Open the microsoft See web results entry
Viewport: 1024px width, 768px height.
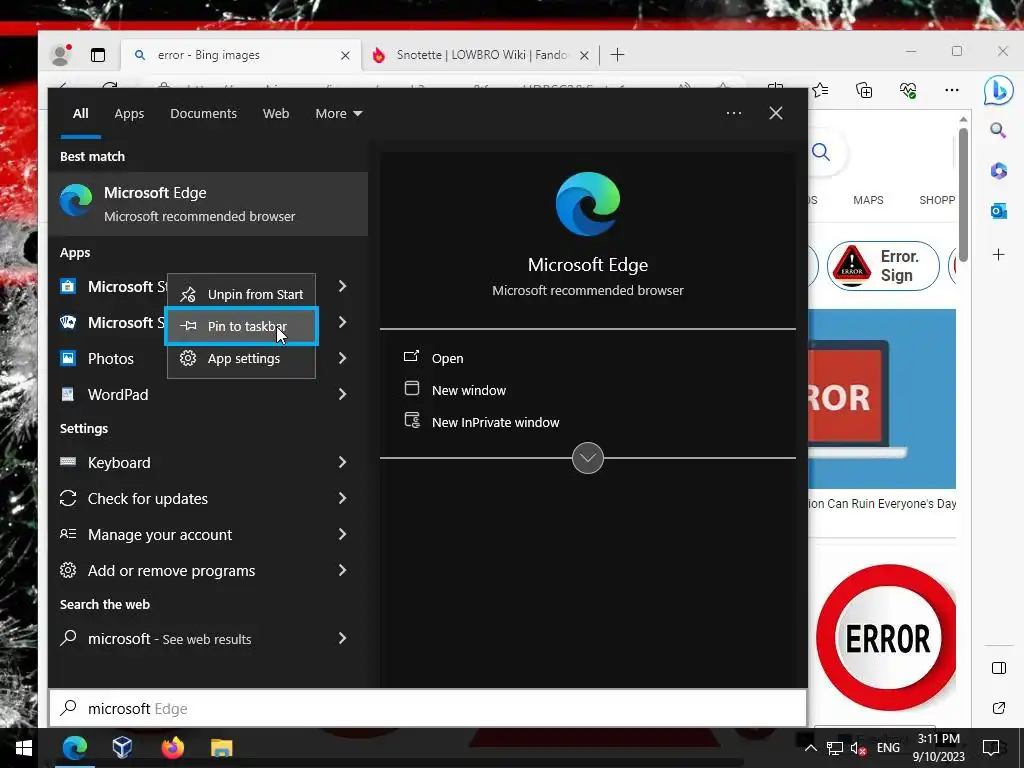click(x=208, y=639)
